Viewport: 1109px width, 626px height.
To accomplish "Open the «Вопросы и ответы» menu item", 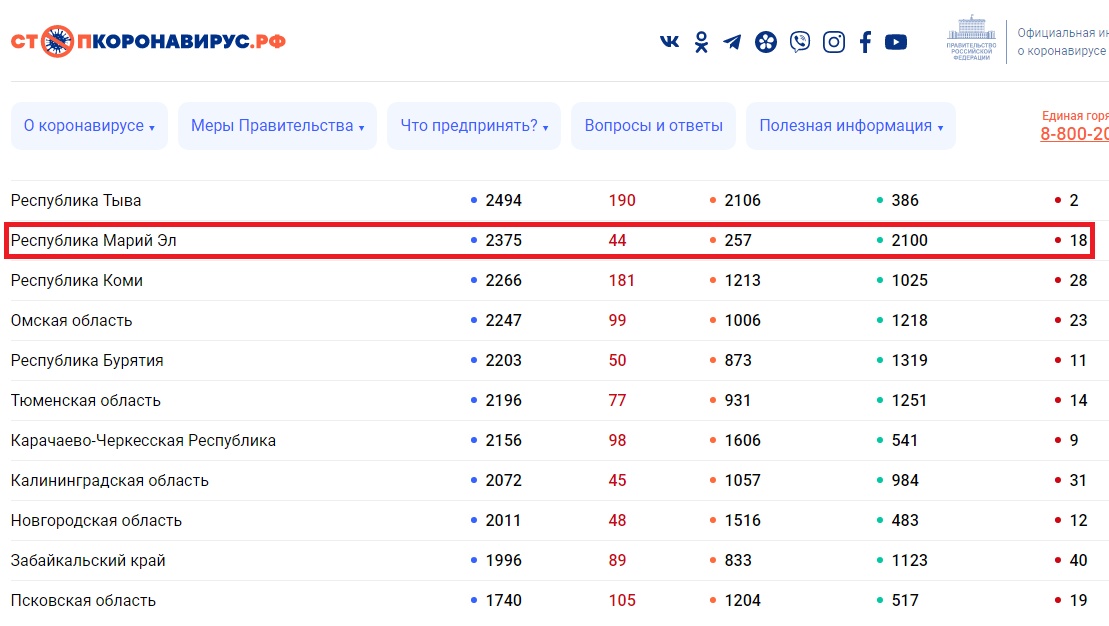I will [x=653, y=126].
